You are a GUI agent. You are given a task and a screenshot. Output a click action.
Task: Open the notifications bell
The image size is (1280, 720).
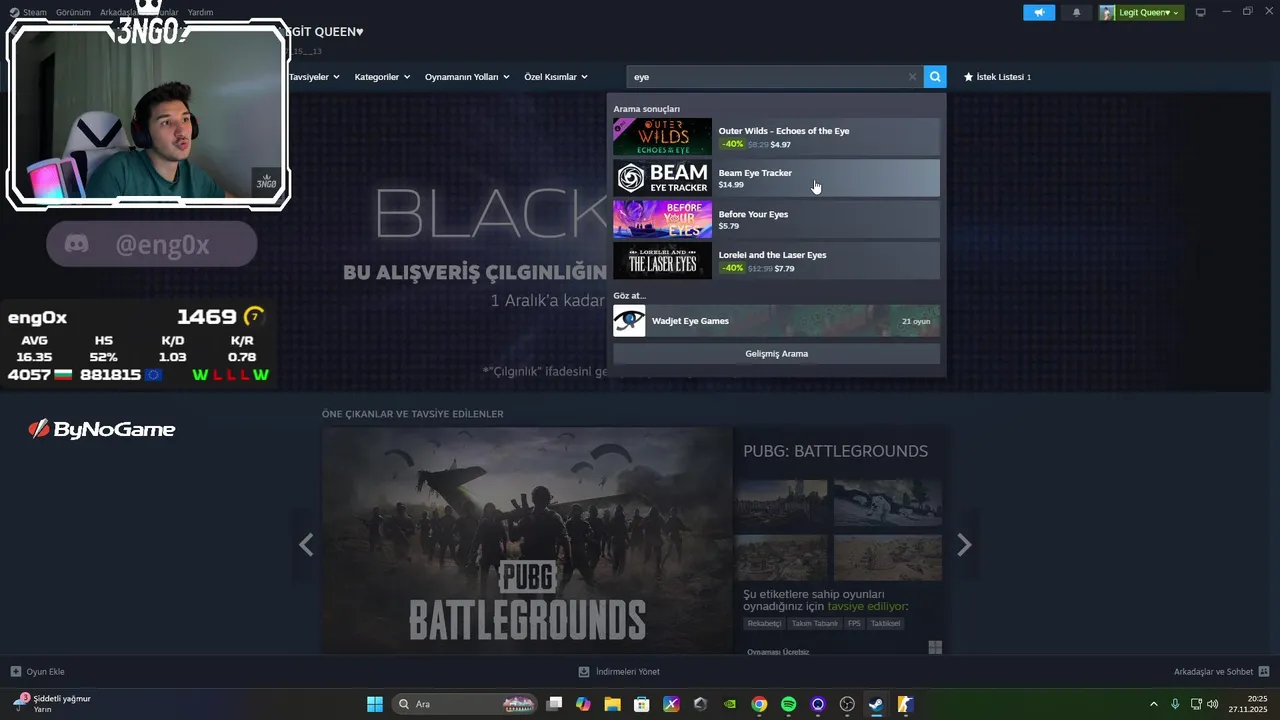(x=1077, y=12)
